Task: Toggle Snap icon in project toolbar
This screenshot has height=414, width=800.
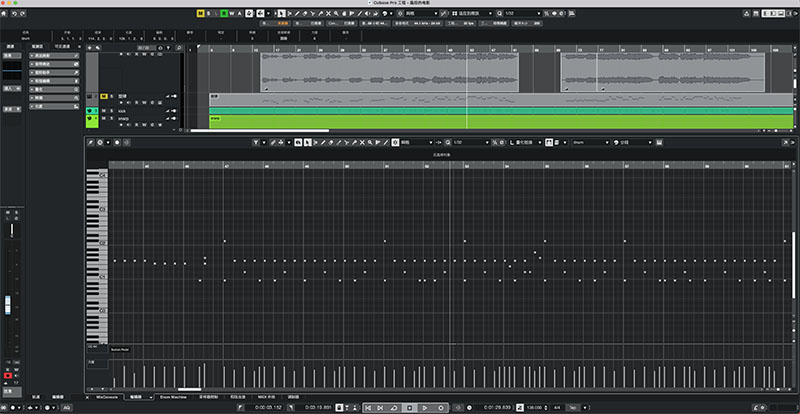Action: coord(400,13)
